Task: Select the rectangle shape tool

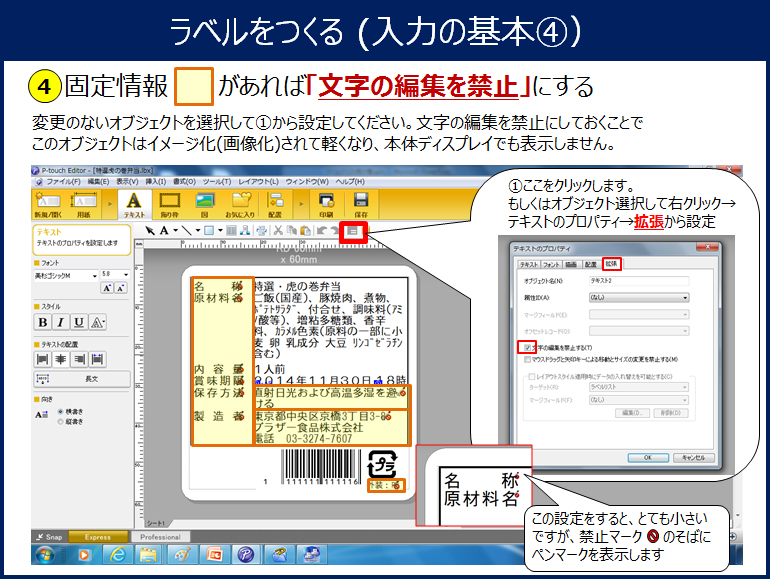Action: (209, 230)
